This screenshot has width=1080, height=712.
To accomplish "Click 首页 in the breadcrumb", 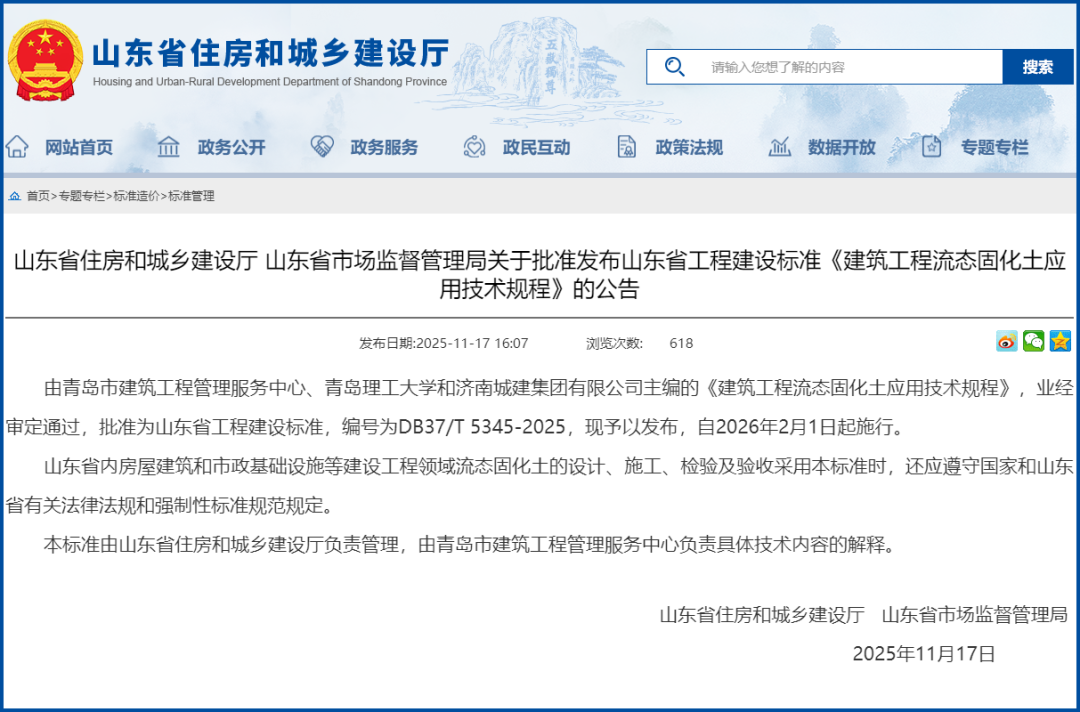I will point(38,196).
